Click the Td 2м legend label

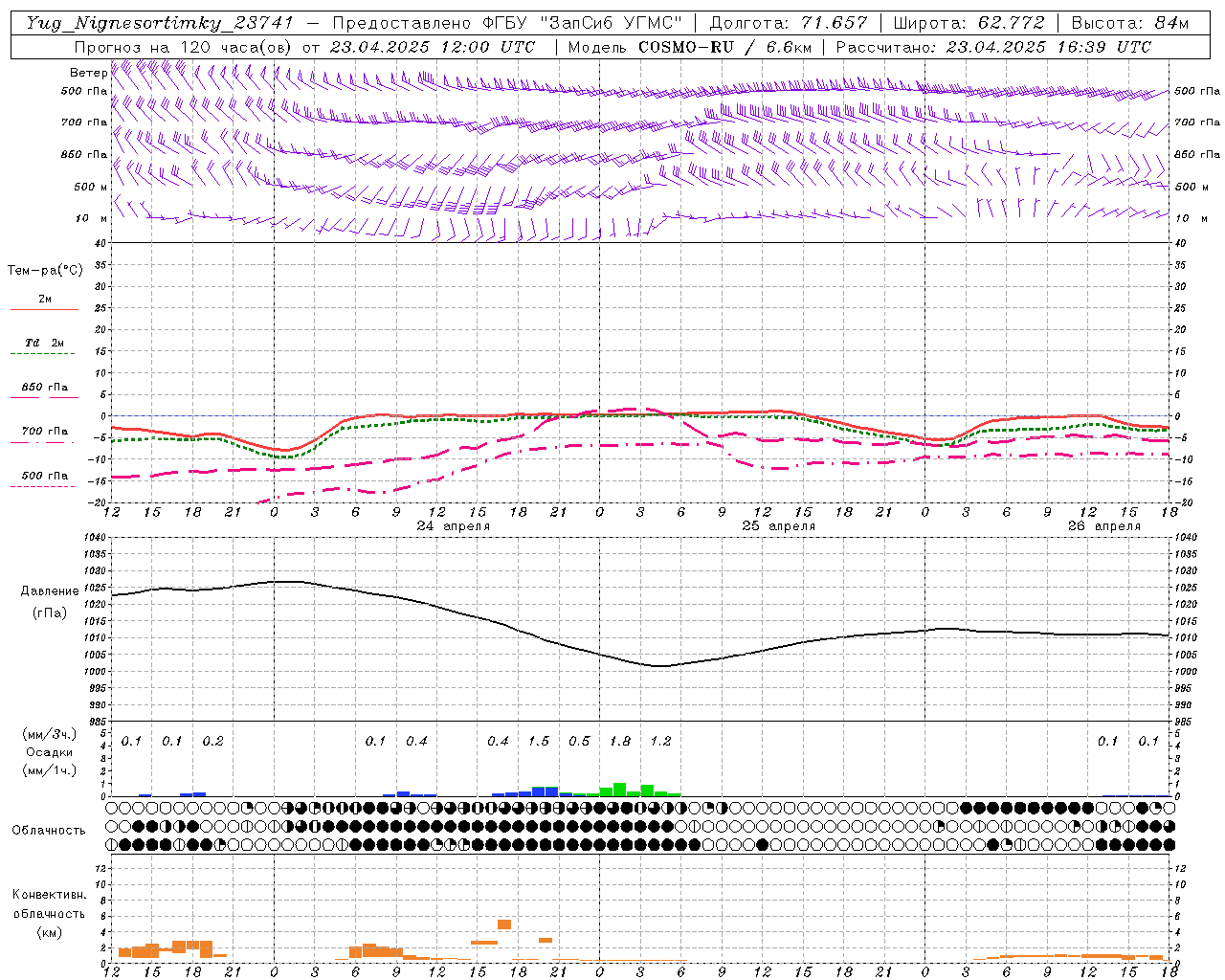click(x=45, y=343)
